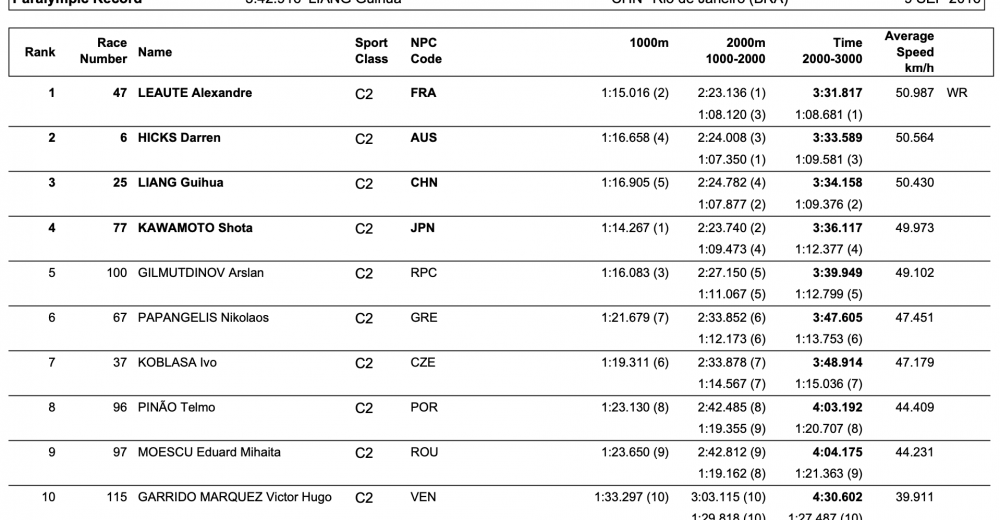Select the PINÃO Telmo entry
This screenshot has height=520, width=1000.
176,407
